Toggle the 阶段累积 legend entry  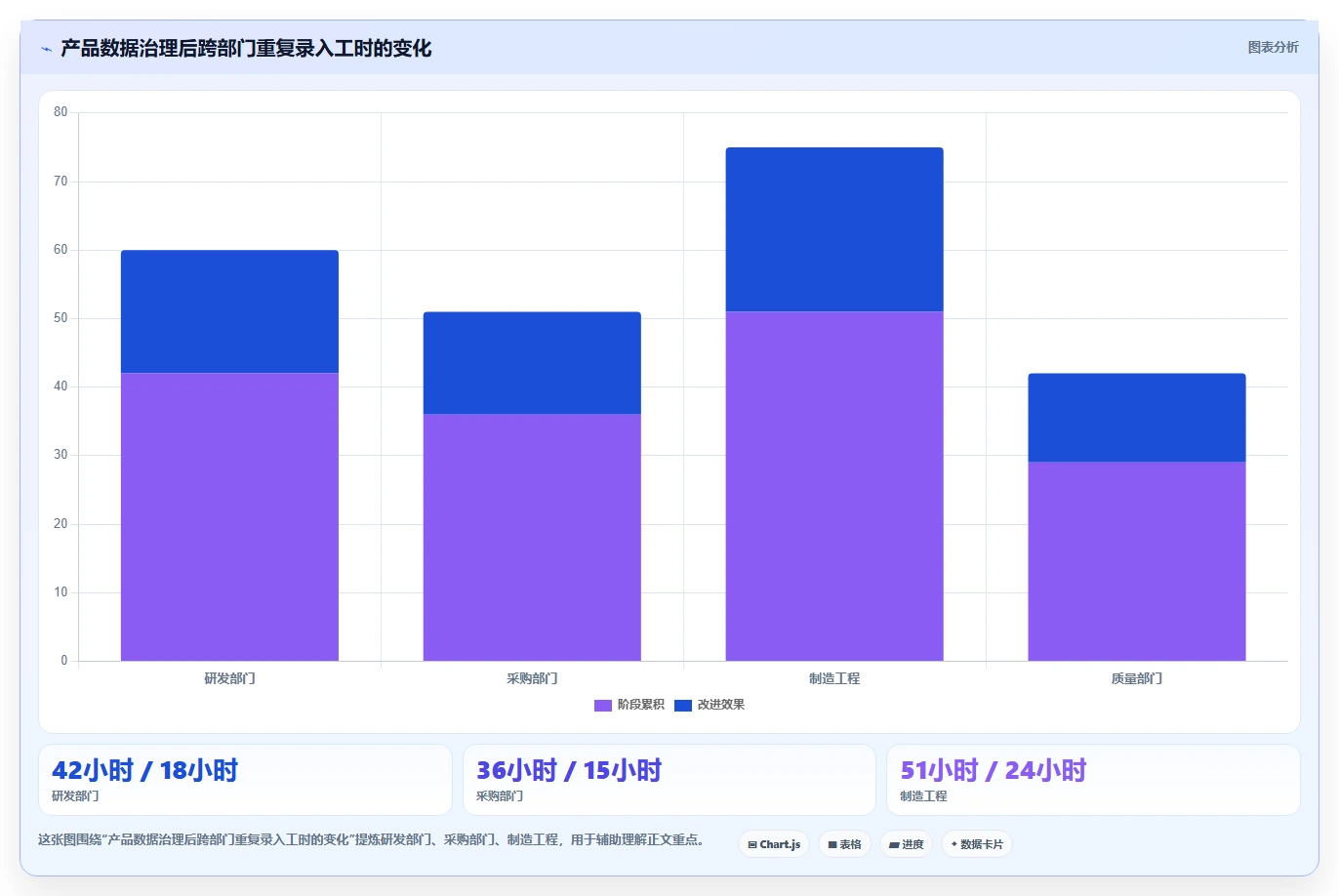tap(629, 705)
